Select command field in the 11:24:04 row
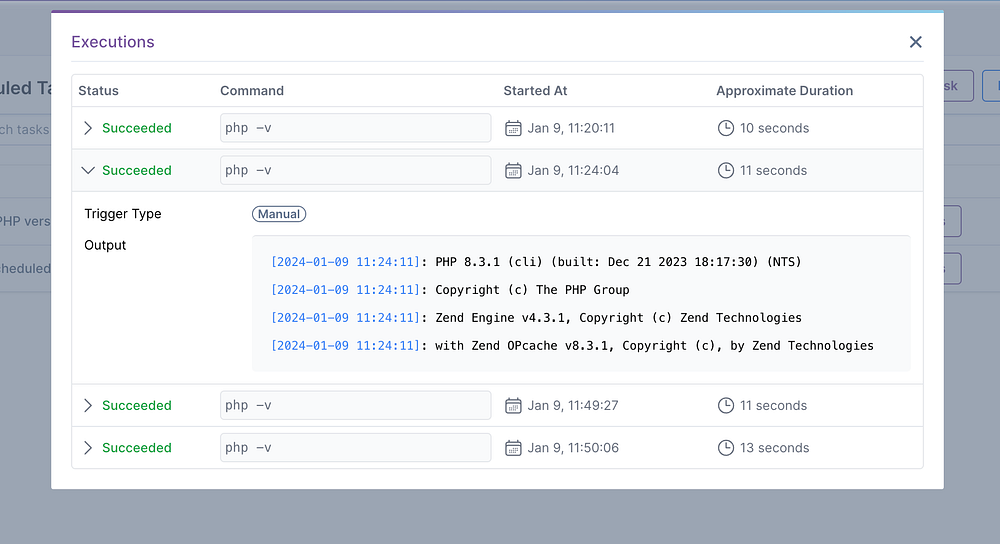Image resolution: width=1000 pixels, height=544 pixels. pyautogui.click(x=355, y=170)
